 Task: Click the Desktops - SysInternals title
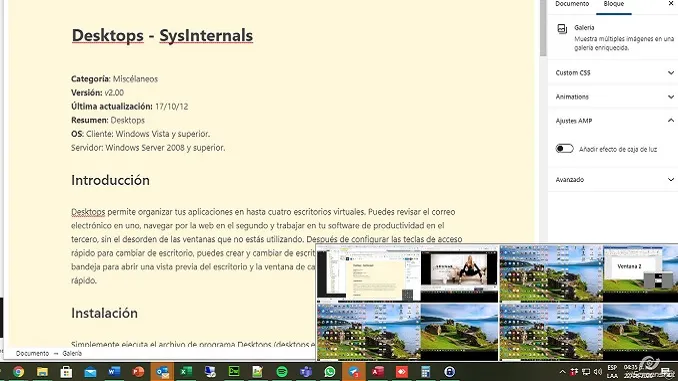point(162,35)
